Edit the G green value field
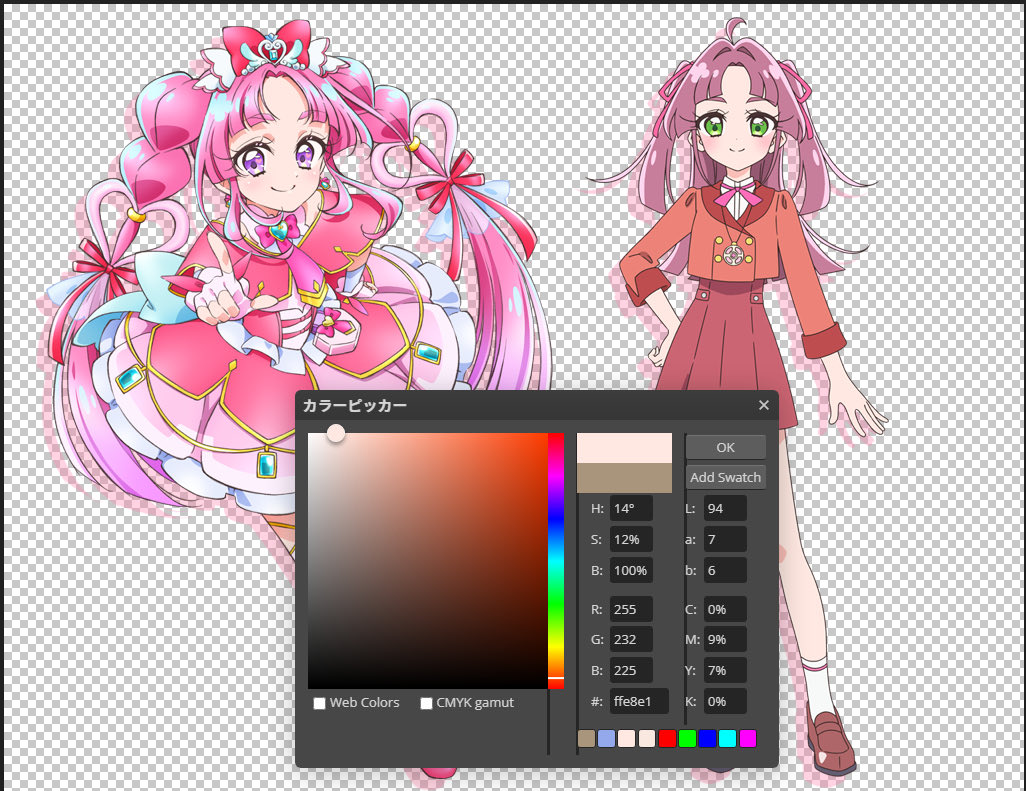The image size is (1026, 791). click(x=631, y=639)
